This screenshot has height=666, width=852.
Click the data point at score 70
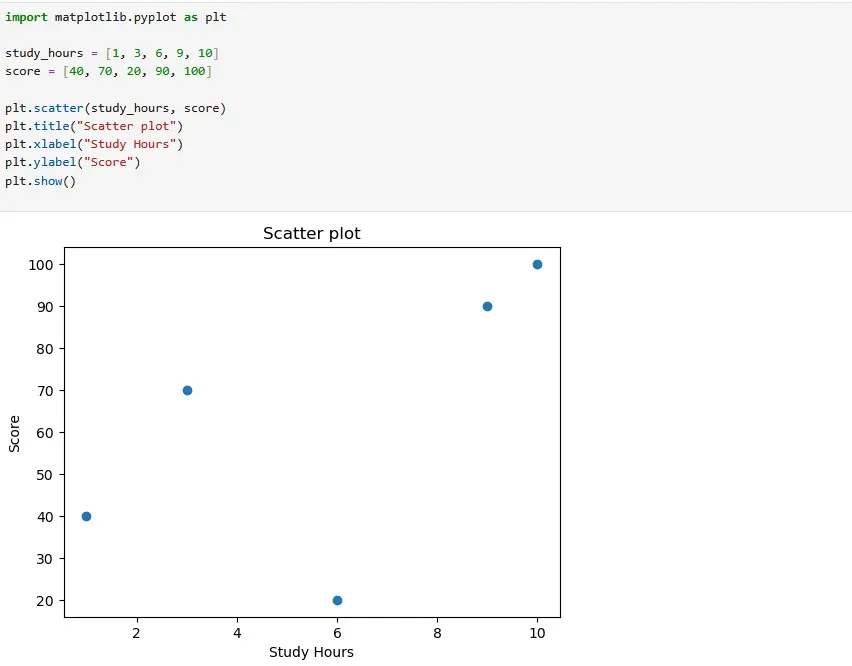tap(186, 390)
